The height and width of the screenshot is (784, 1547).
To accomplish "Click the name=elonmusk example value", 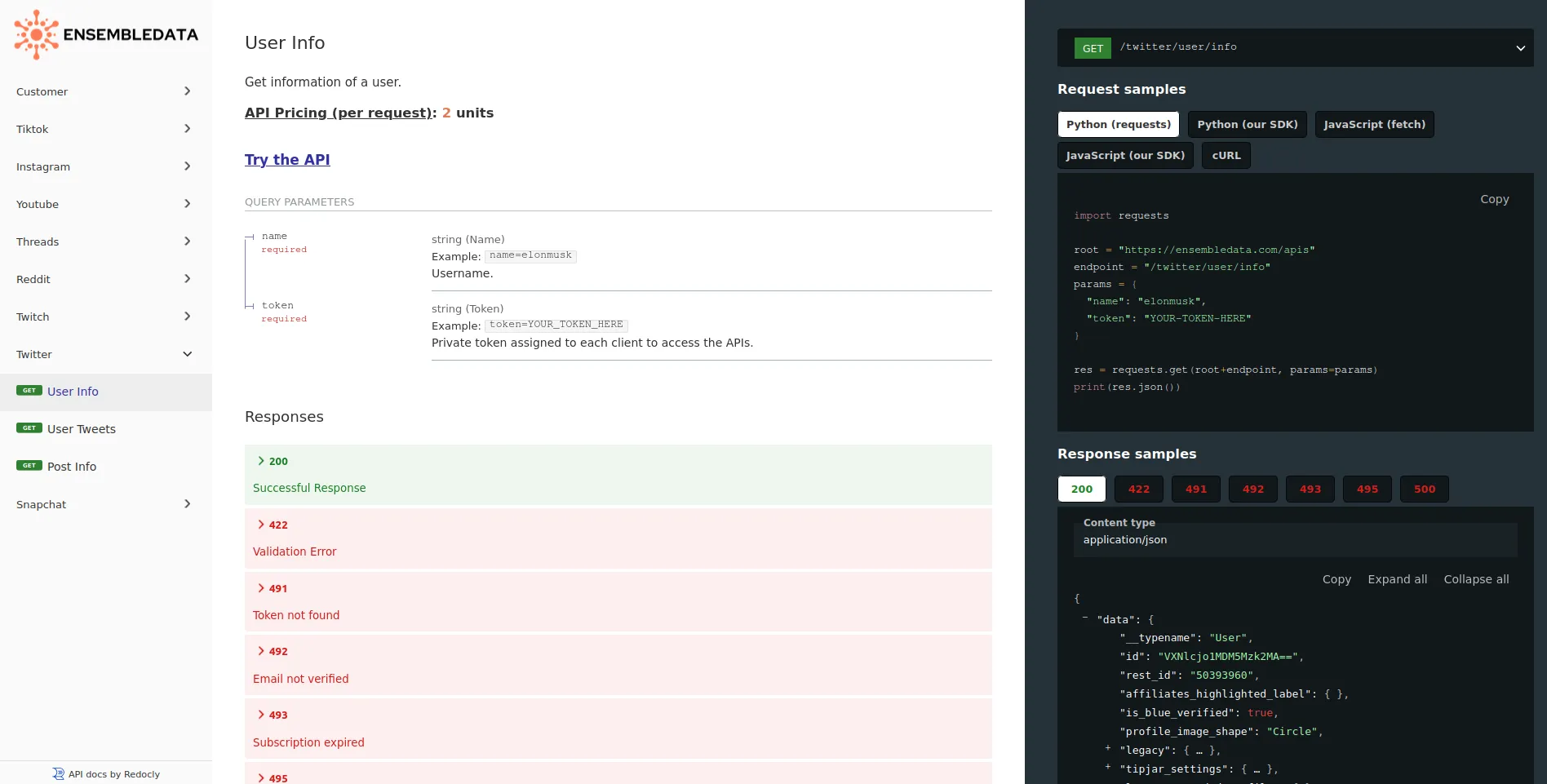I will click(x=530, y=255).
